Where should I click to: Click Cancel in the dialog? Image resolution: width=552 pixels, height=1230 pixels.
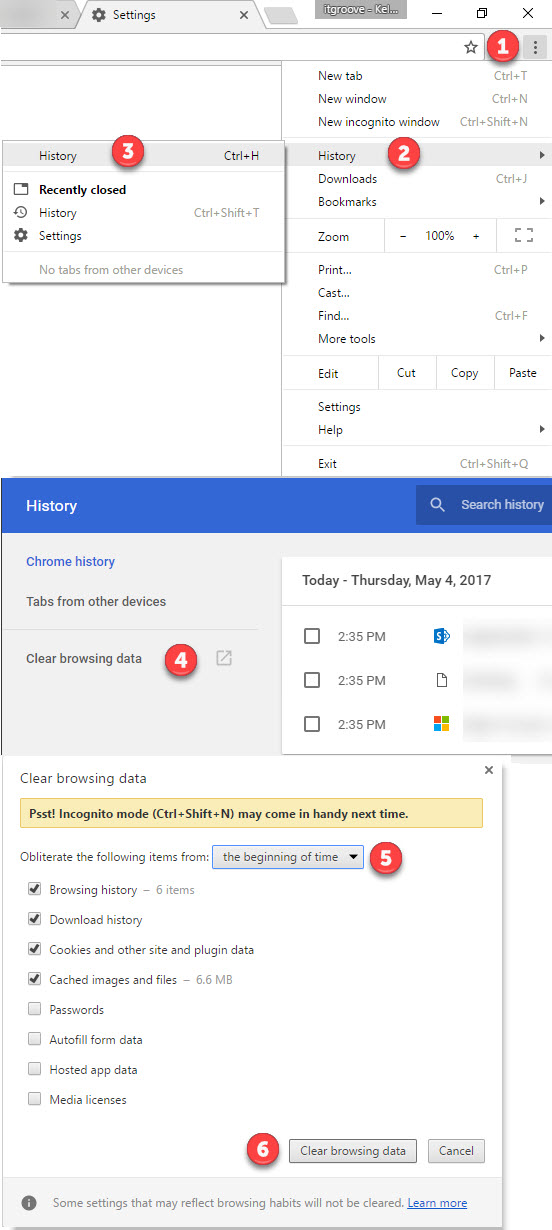(x=457, y=1151)
